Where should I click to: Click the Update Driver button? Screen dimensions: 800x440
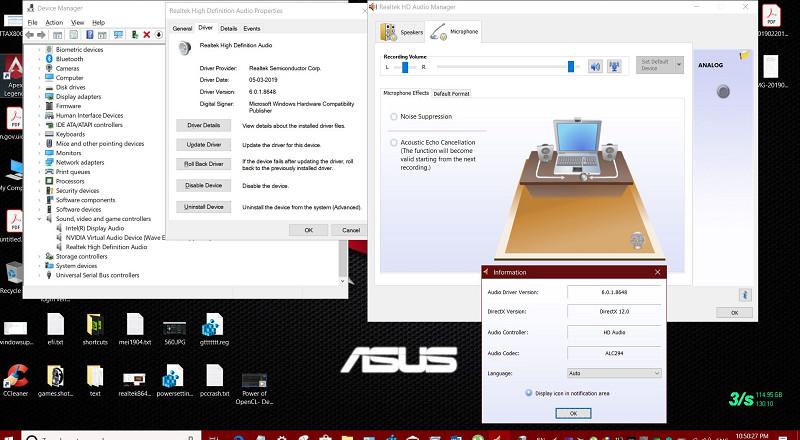[x=203, y=145]
